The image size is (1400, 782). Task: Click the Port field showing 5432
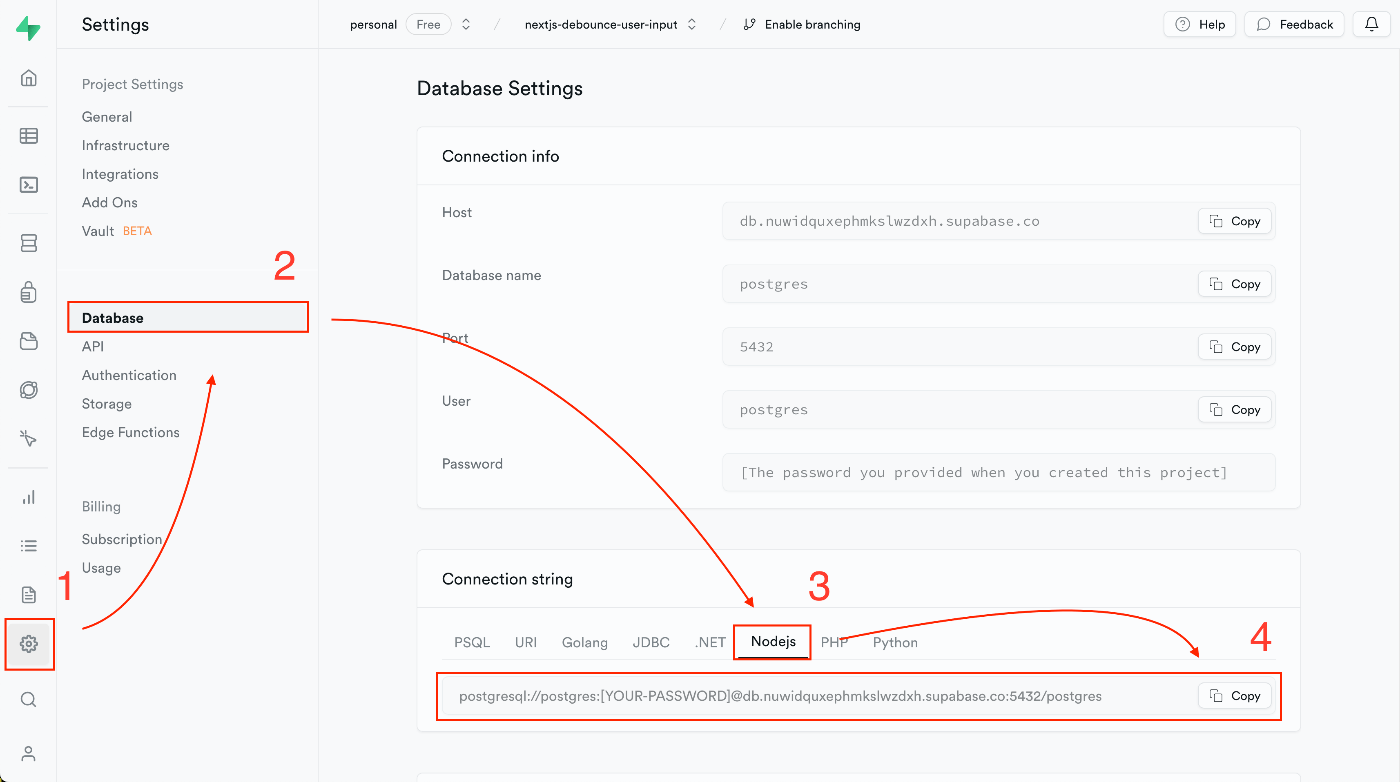(x=960, y=347)
